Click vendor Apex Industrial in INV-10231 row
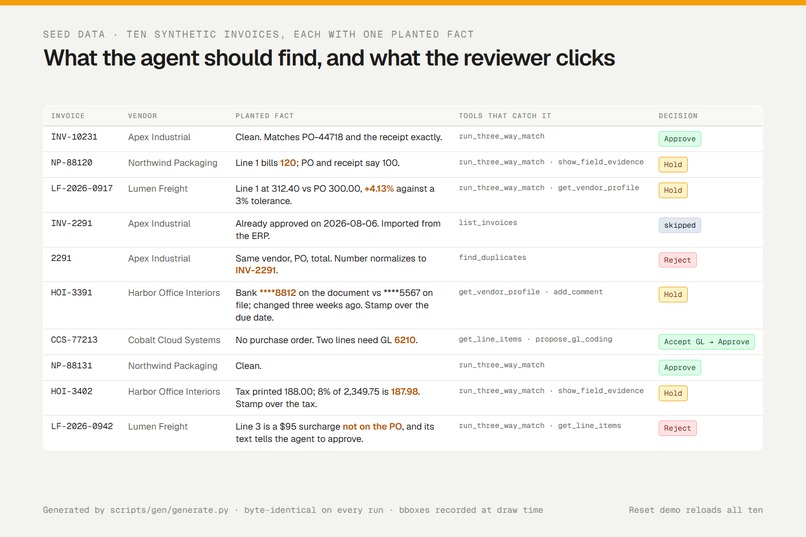This screenshot has height=537, width=806. pyautogui.click(x=159, y=137)
